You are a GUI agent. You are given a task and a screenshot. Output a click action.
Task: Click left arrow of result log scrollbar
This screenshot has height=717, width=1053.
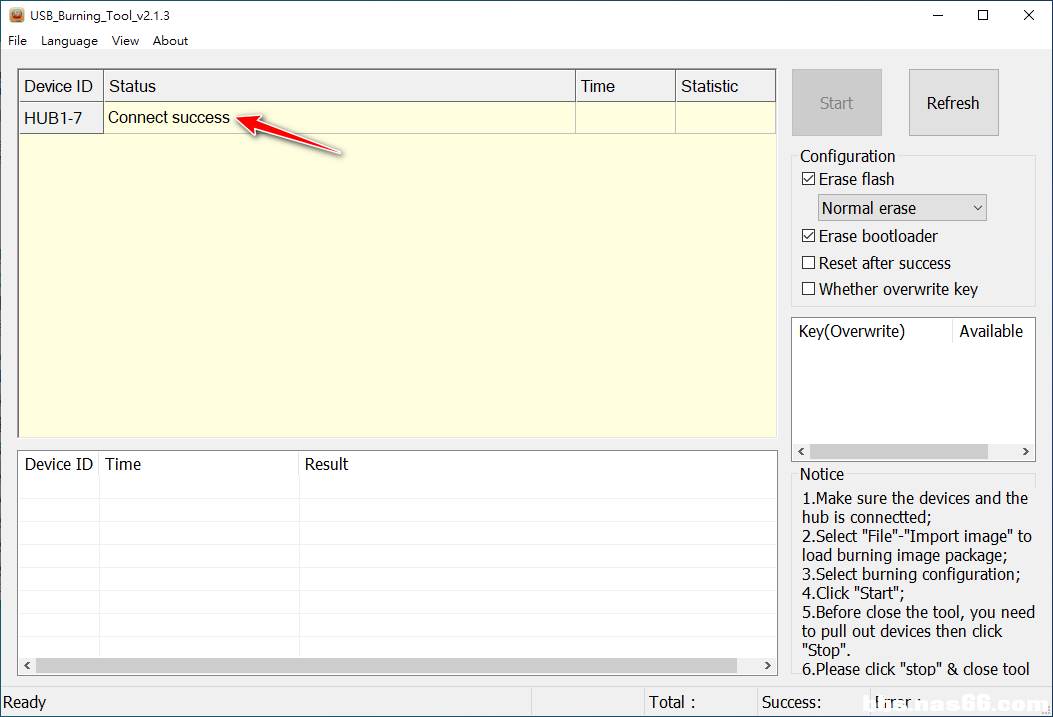[x=27, y=665]
